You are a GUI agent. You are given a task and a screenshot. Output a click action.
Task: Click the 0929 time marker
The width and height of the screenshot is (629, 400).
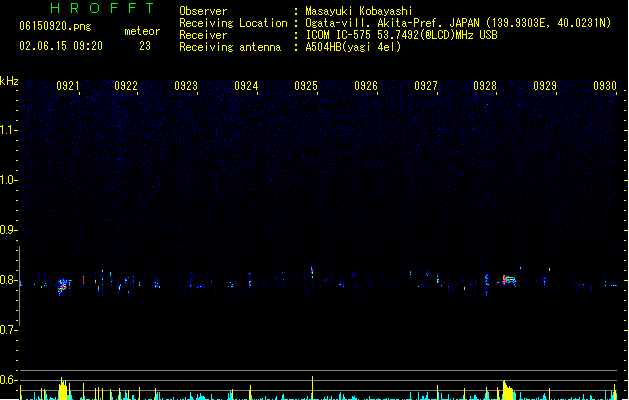545,86
